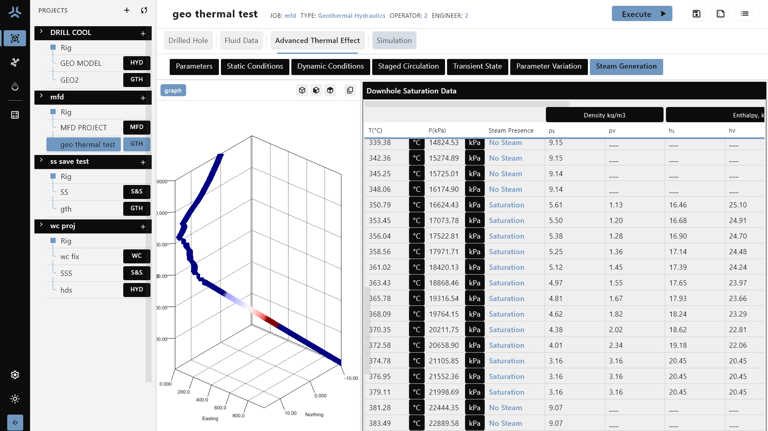Open the kPa unit selector for 21105.85
Viewport: 768px width, 431px height.
pyautogui.click(x=474, y=361)
